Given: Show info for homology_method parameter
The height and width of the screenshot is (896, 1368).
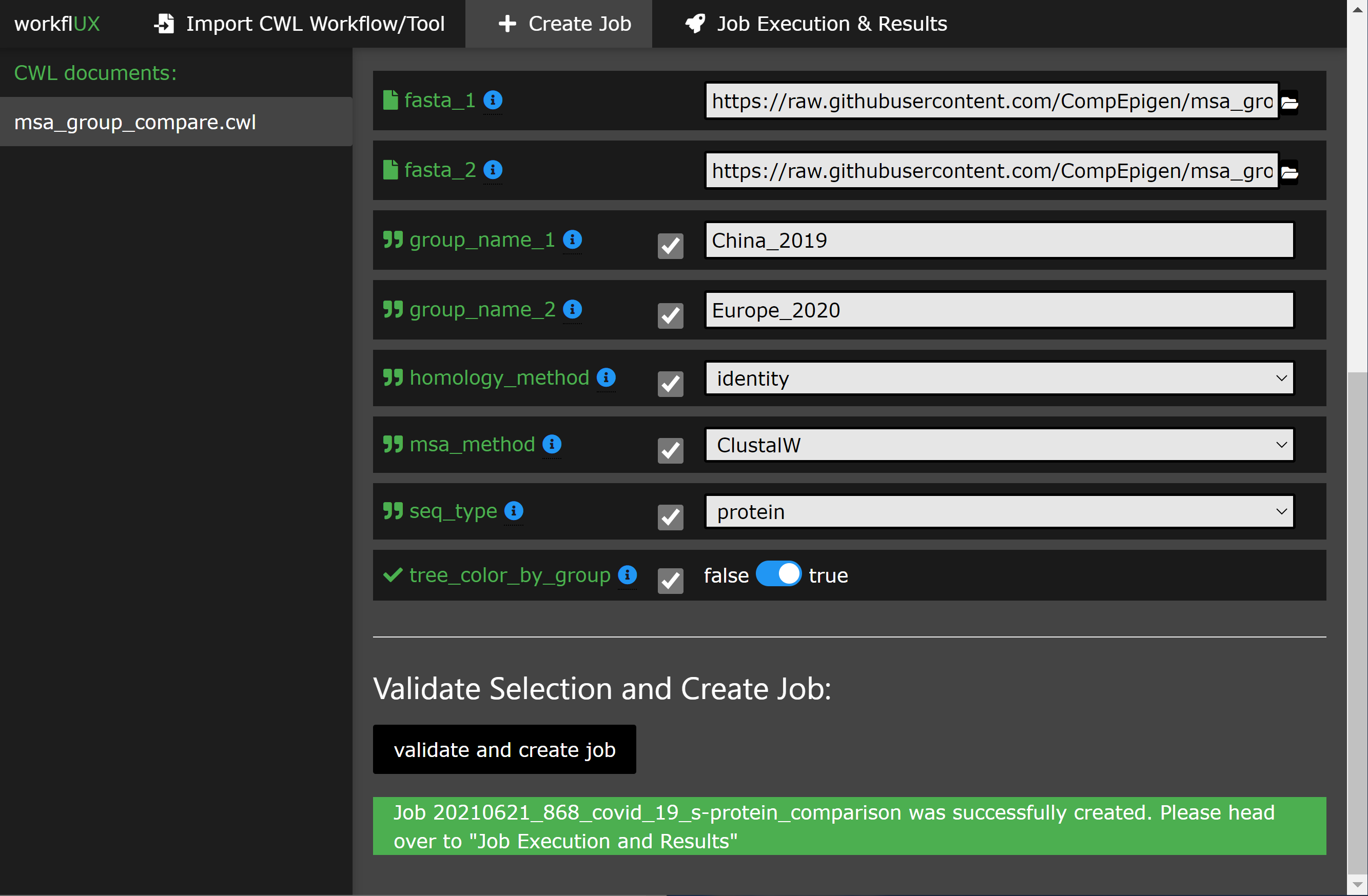Looking at the screenshot, I should pyautogui.click(x=606, y=377).
